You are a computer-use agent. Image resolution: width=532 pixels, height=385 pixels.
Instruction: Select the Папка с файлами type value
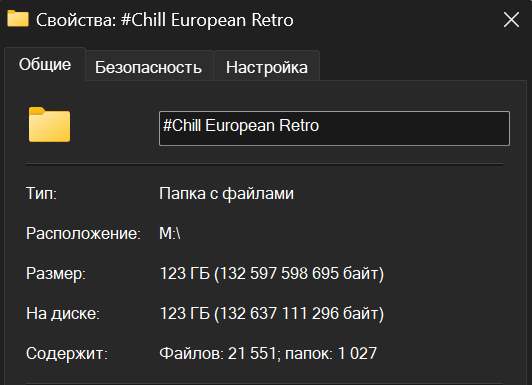tap(227, 194)
